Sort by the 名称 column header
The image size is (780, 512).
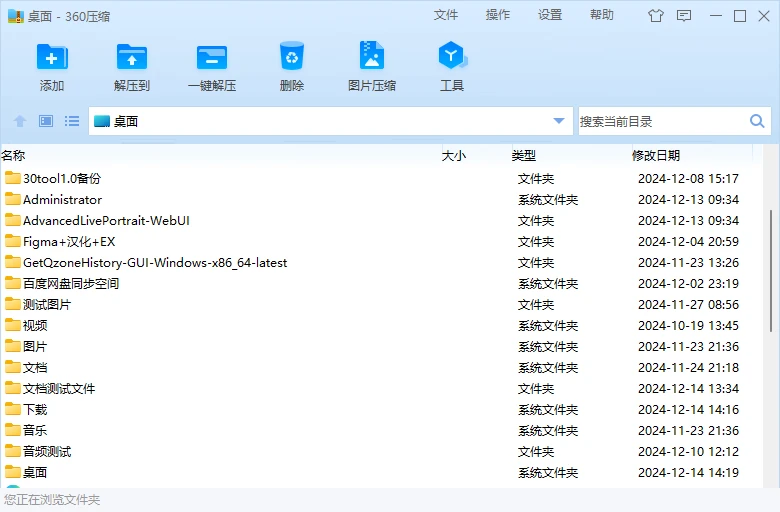(13, 156)
